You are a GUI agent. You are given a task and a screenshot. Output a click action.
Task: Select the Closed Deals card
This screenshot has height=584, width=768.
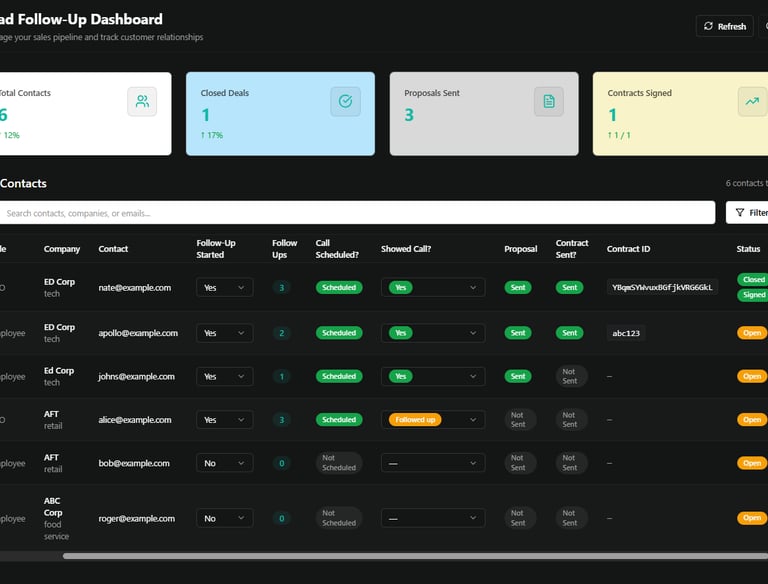[x=280, y=114]
